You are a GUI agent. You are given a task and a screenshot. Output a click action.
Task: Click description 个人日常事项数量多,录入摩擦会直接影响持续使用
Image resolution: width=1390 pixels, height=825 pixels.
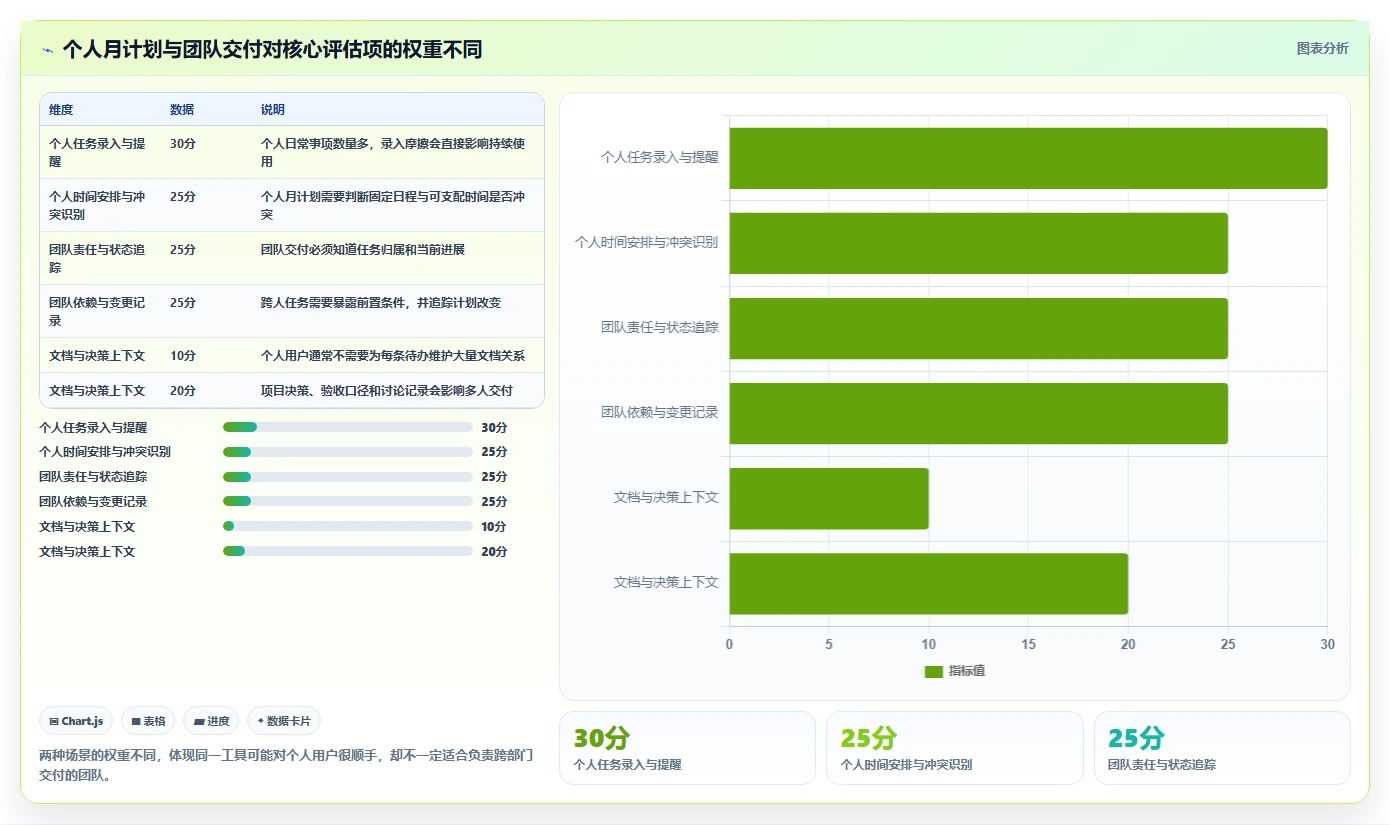[x=393, y=153]
